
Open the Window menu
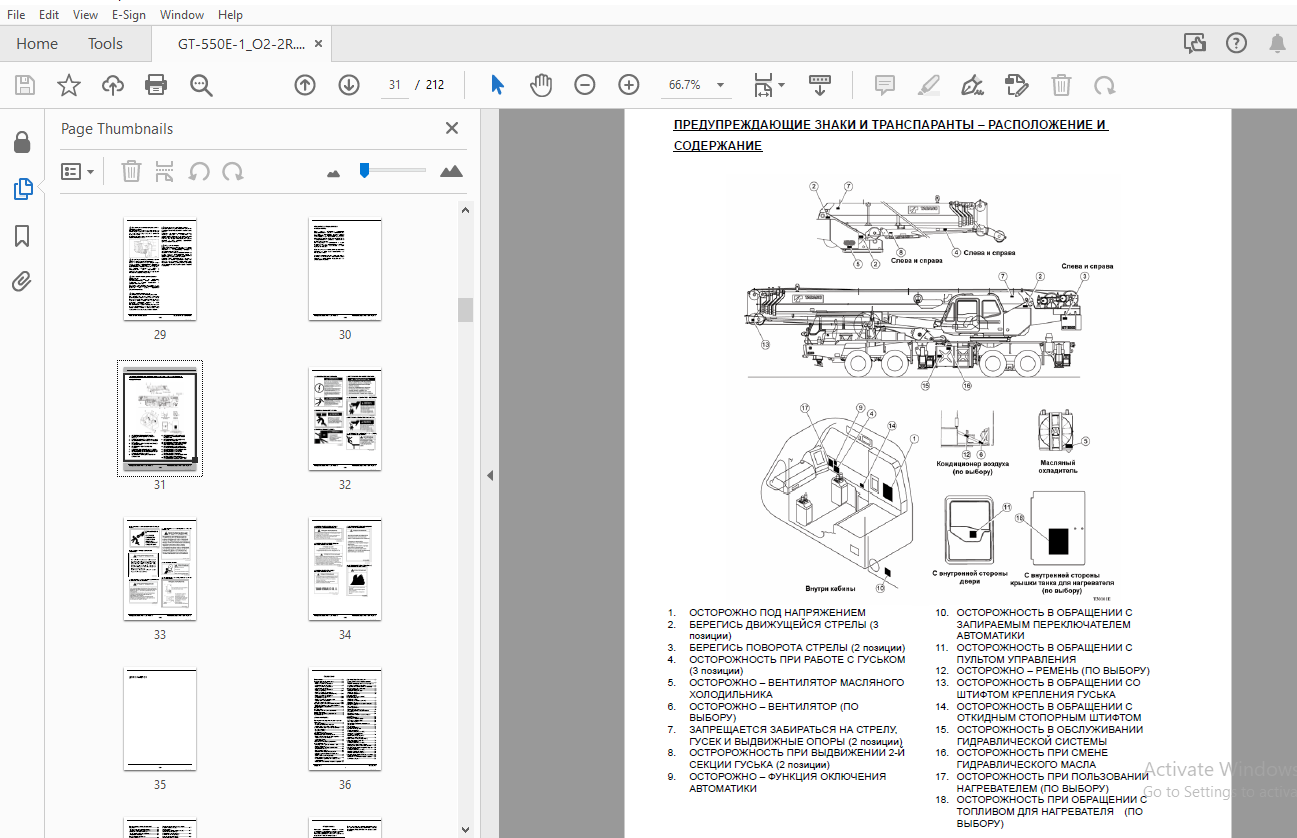click(x=182, y=15)
